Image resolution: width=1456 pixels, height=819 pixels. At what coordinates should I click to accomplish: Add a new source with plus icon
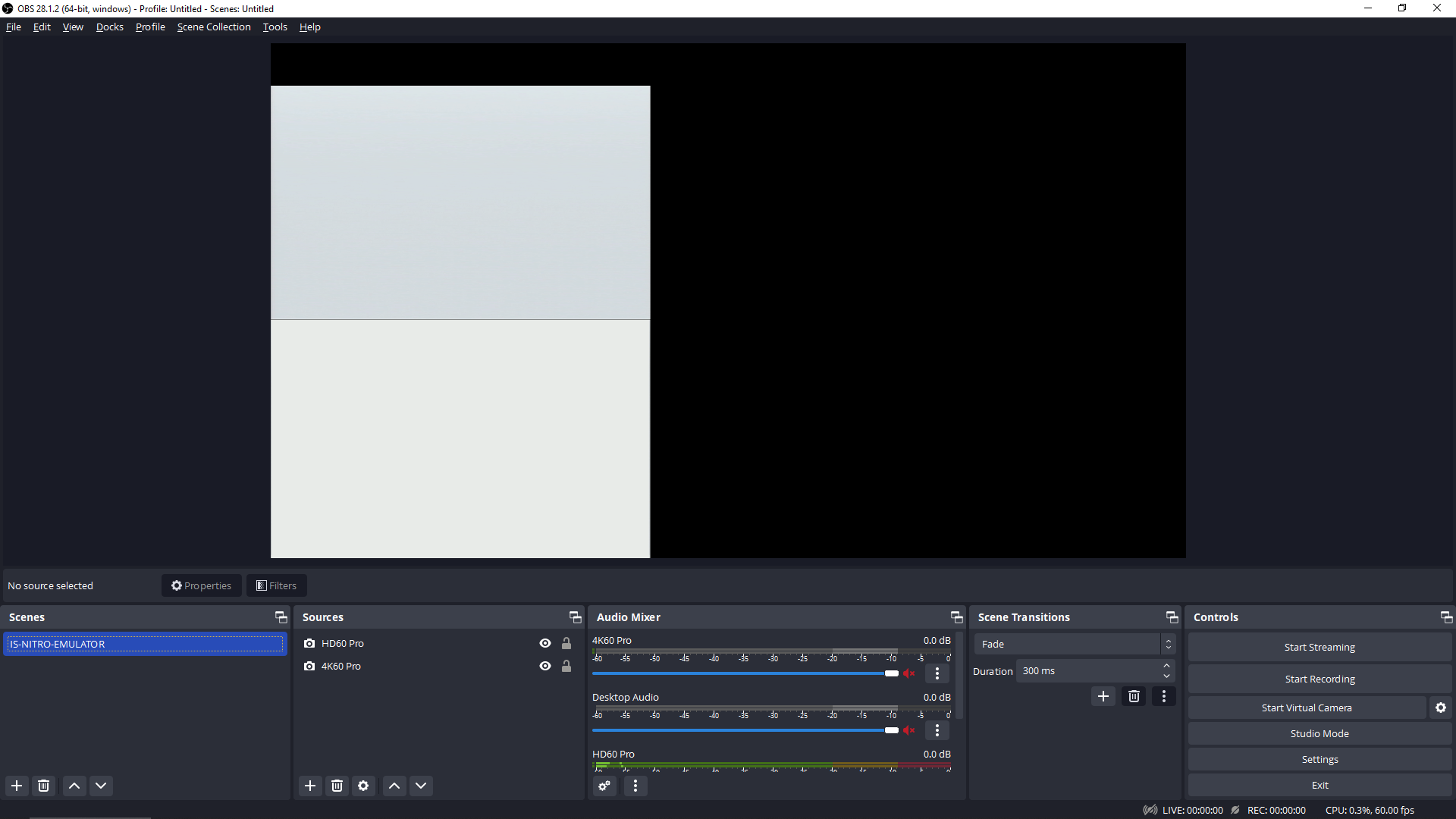pos(310,786)
